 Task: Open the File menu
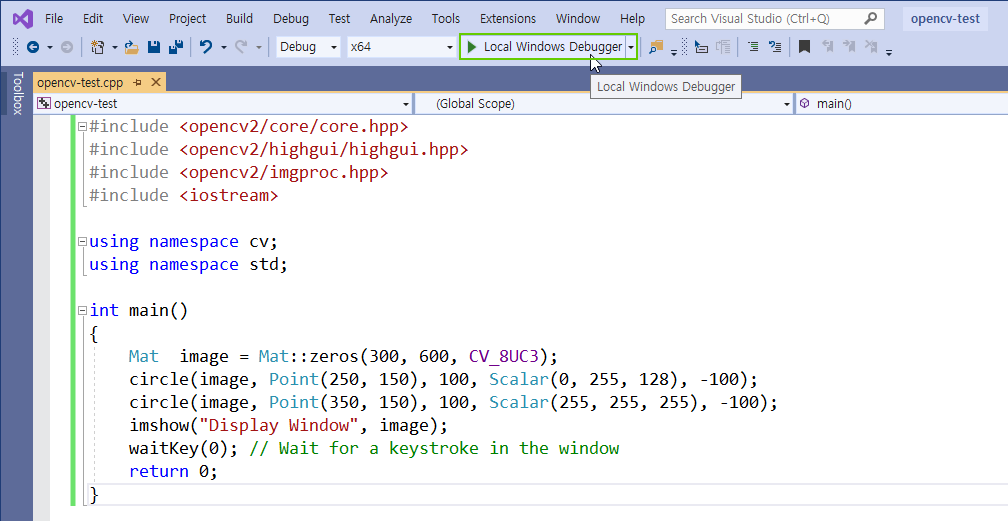[x=54, y=19]
